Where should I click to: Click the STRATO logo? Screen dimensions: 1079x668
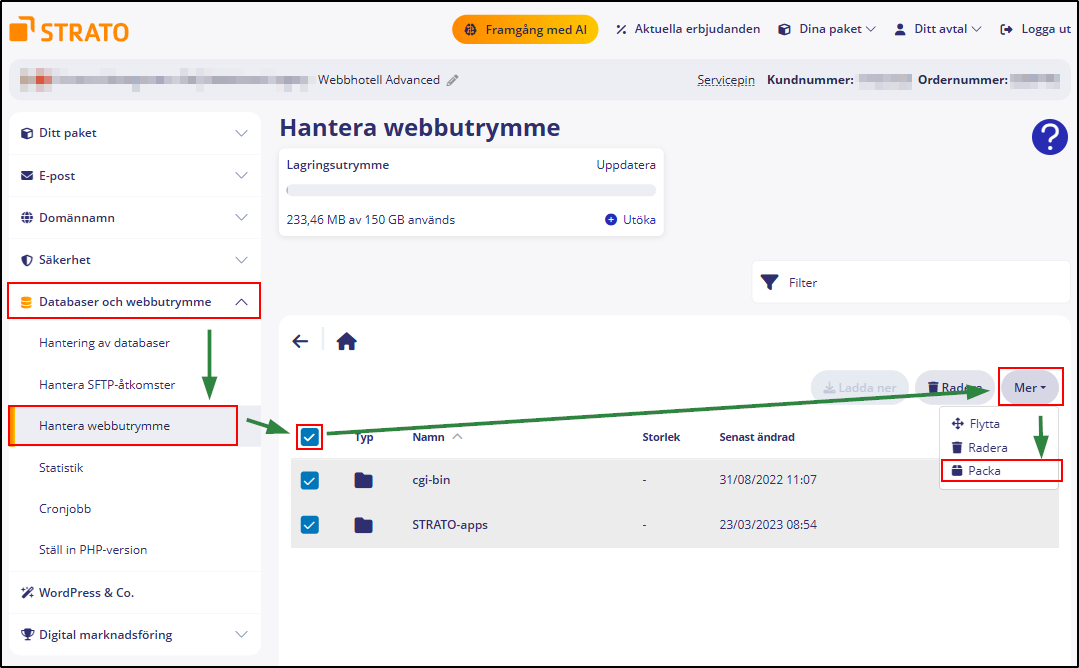[x=69, y=30]
